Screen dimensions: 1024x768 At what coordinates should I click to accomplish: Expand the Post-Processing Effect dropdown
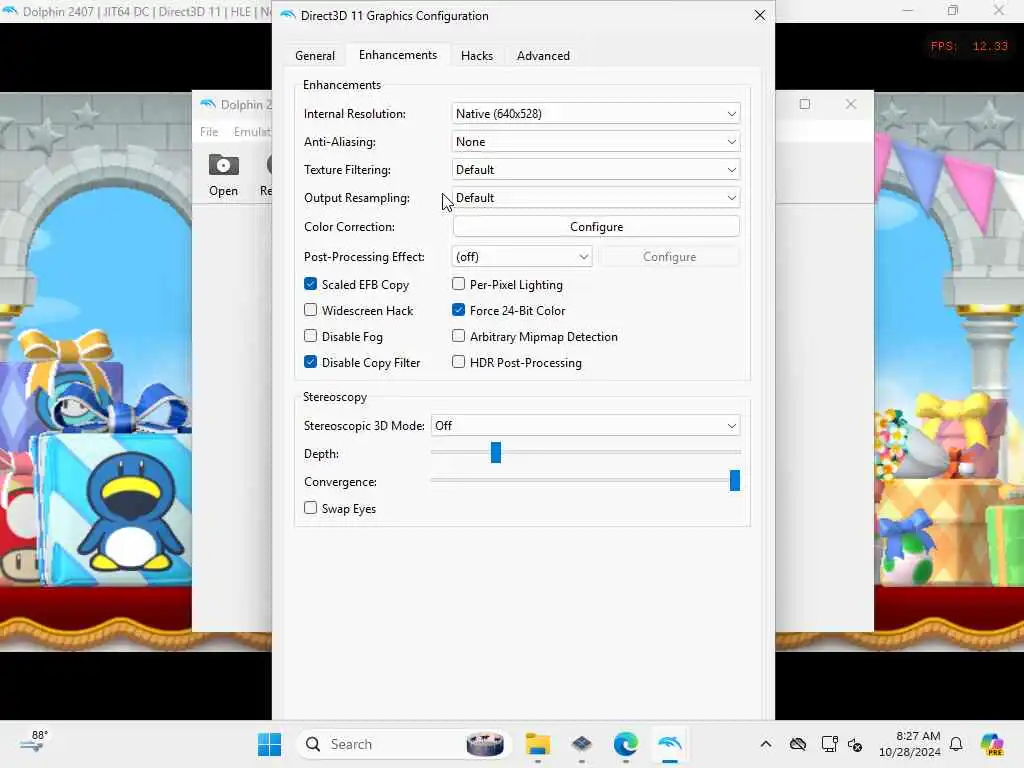[x=522, y=257]
